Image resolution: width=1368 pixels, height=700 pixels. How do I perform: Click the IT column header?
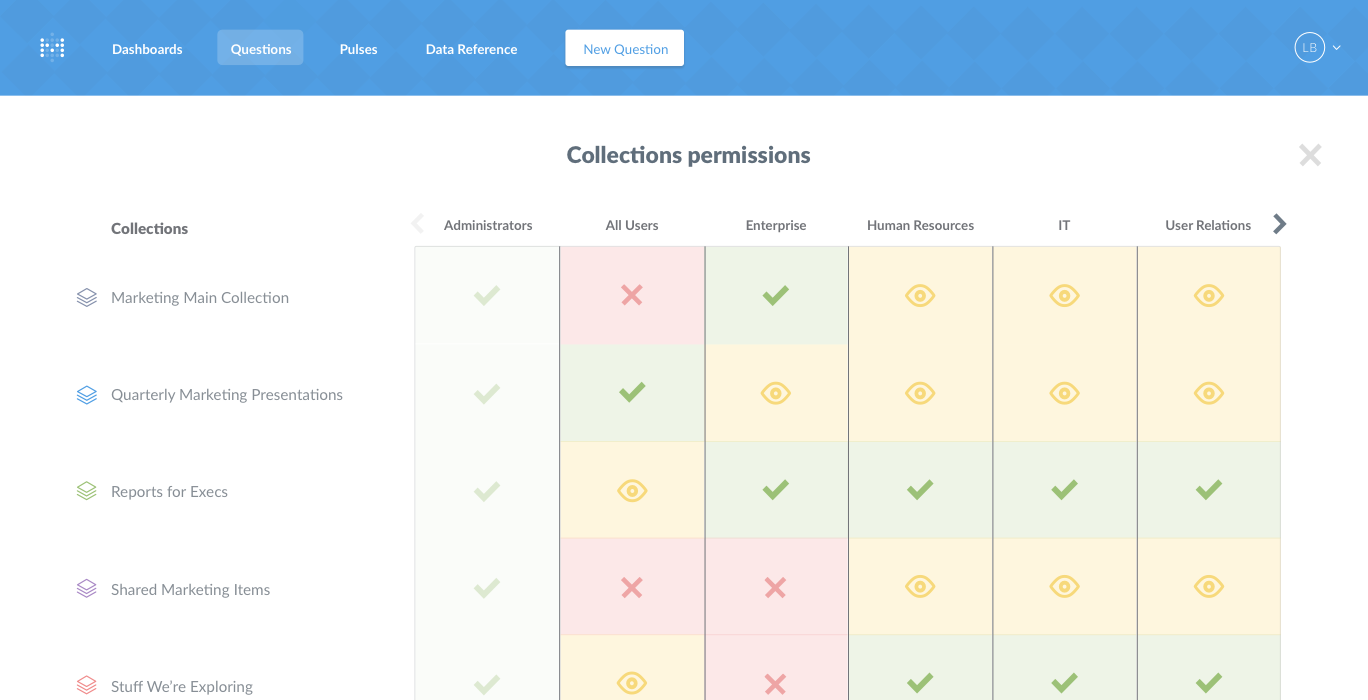coord(1064,225)
